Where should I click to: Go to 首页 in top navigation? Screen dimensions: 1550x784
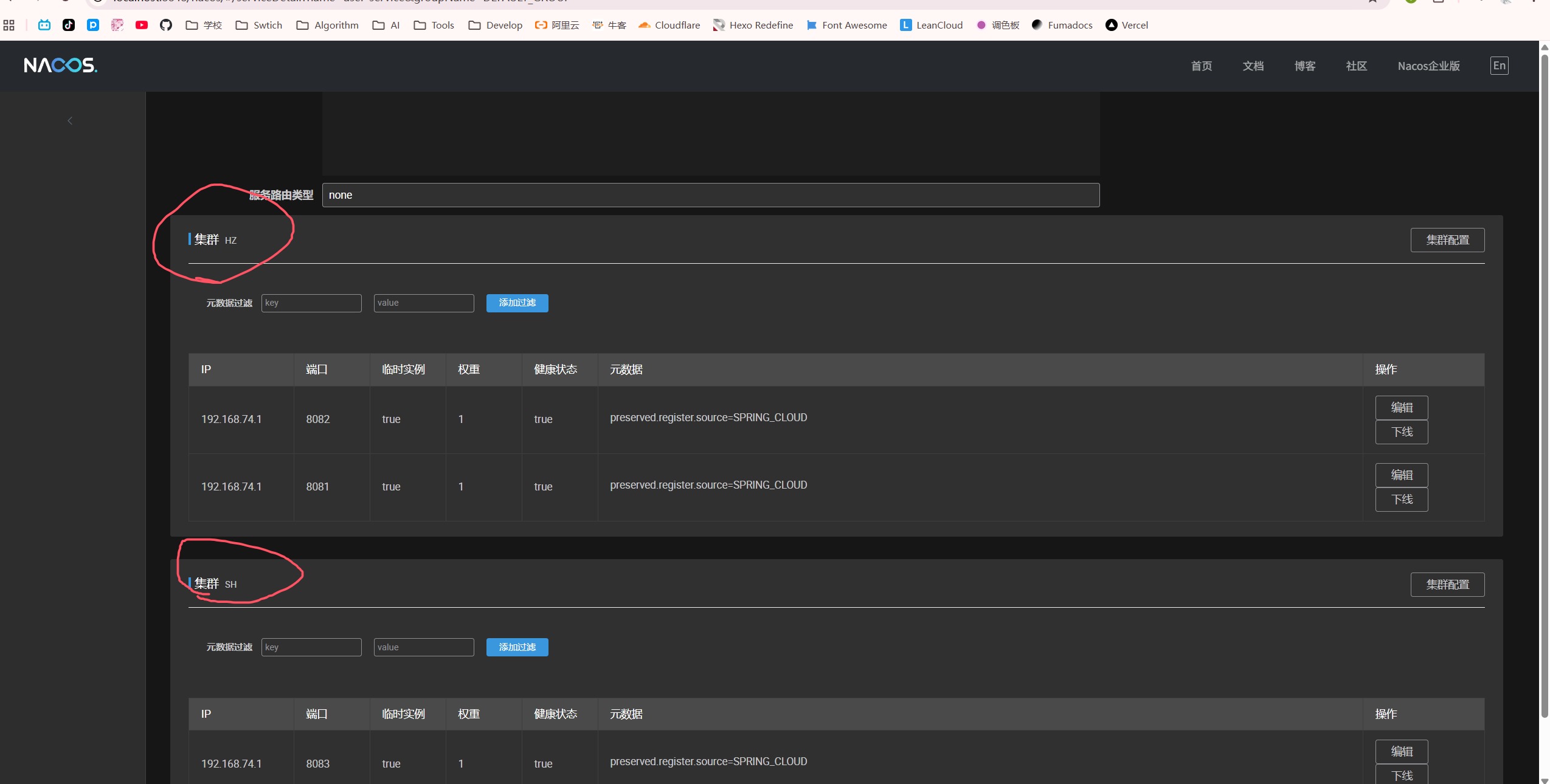[1201, 66]
